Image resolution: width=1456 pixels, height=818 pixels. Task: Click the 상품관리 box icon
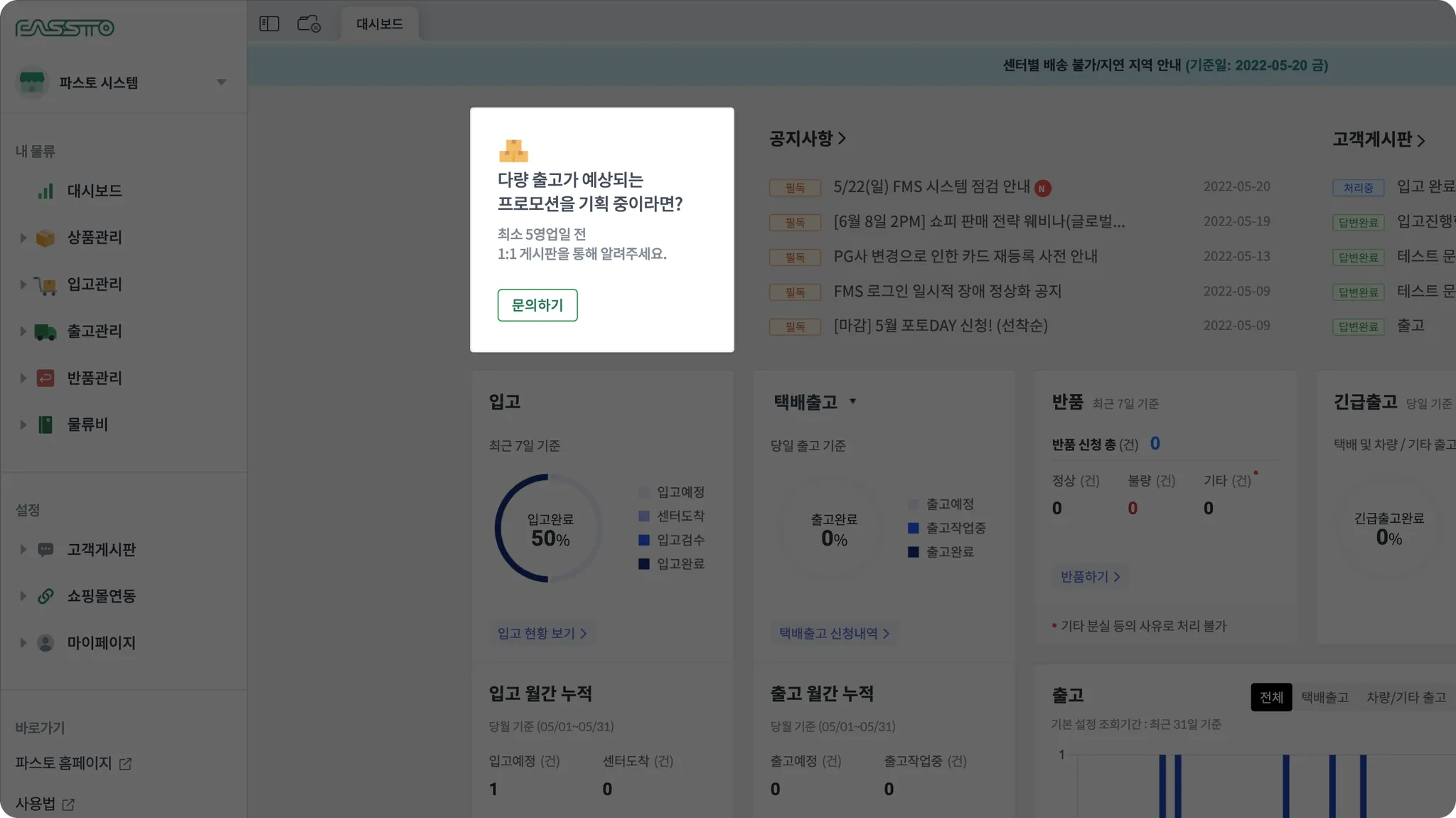tap(45, 238)
